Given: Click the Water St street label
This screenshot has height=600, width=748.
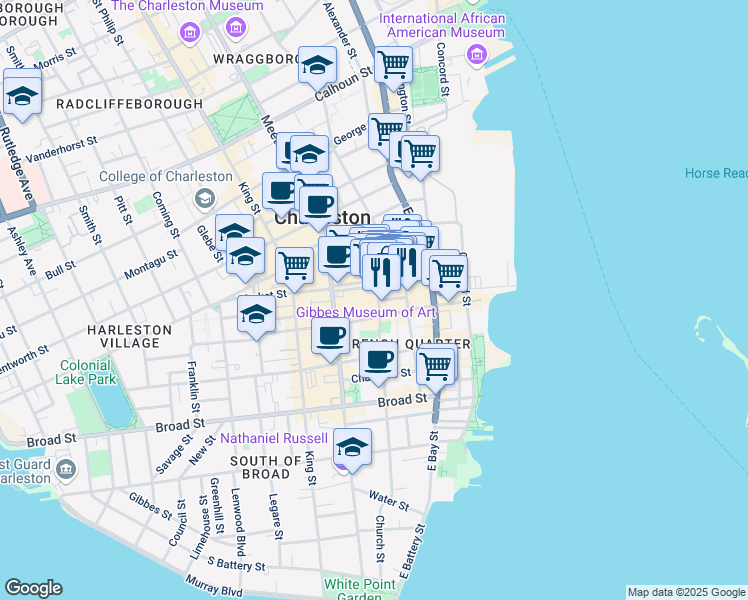Looking at the screenshot, I should tap(389, 501).
